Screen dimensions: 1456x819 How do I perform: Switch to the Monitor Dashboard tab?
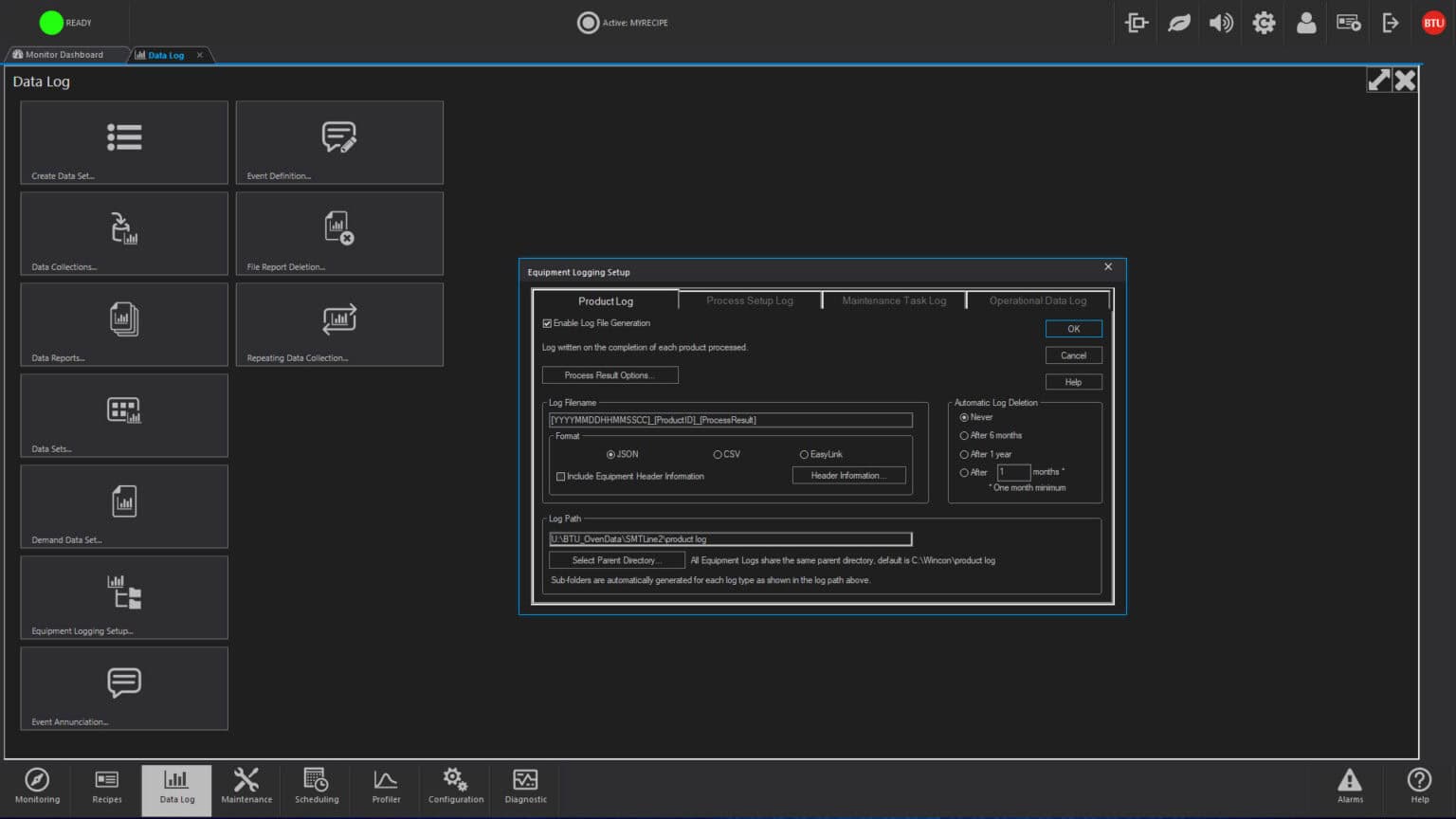pos(64,55)
